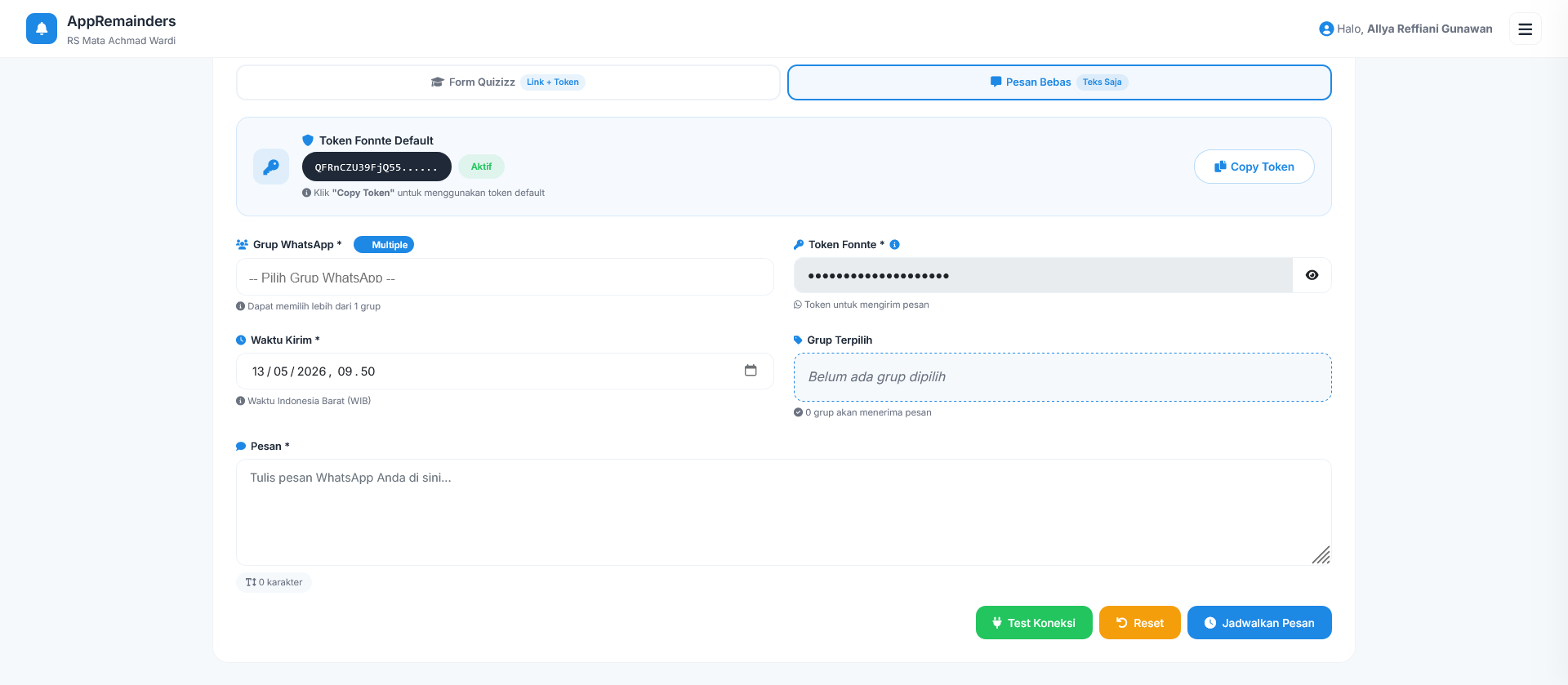This screenshot has width=1568, height=685.
Task: Grab the textarea resize handle icon
Action: (x=1321, y=555)
